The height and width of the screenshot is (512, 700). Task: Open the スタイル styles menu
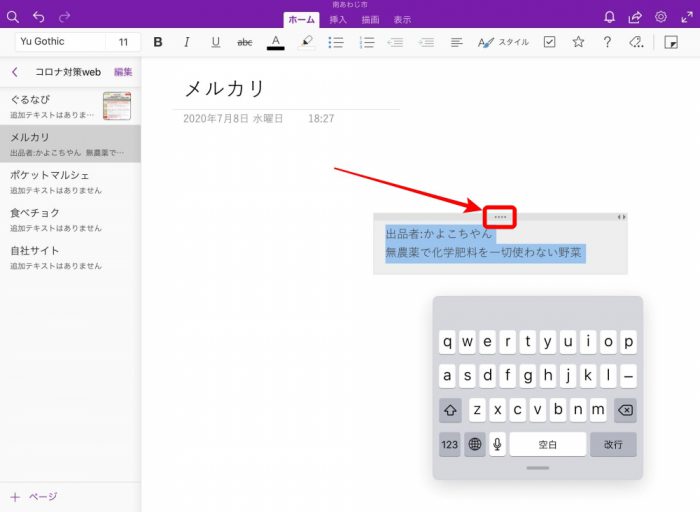click(503, 42)
